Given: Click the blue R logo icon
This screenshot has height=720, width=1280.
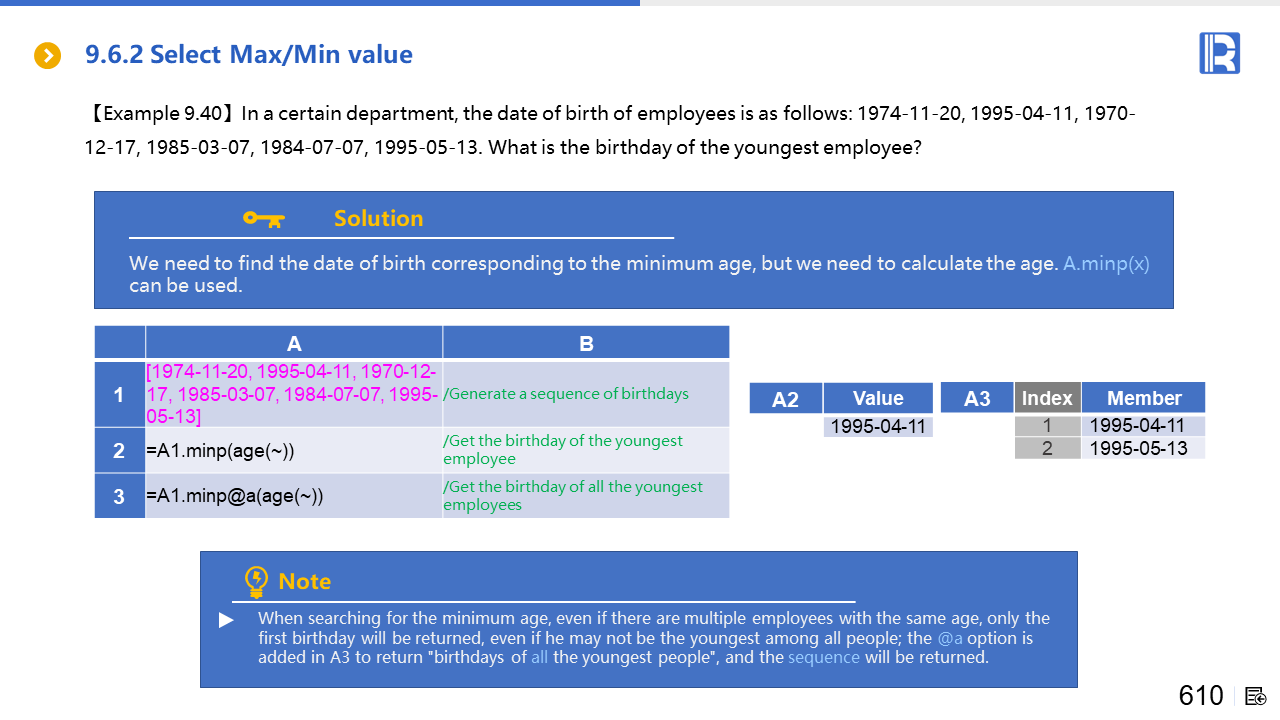Looking at the screenshot, I should click(x=1219, y=53).
